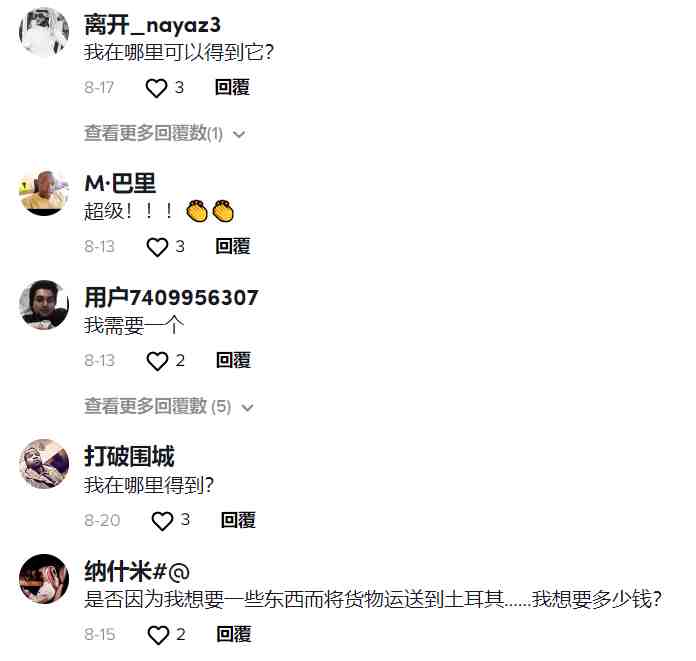
Task: Open 打破围城's avatar image
Action: 44,464
